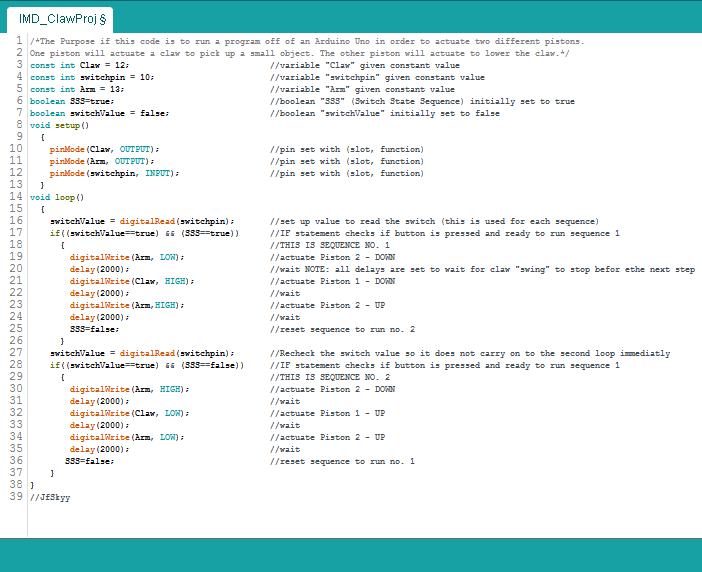Image resolution: width=702 pixels, height=572 pixels.
Task: Click line number 22 in the gutter
Action: (x=16, y=293)
